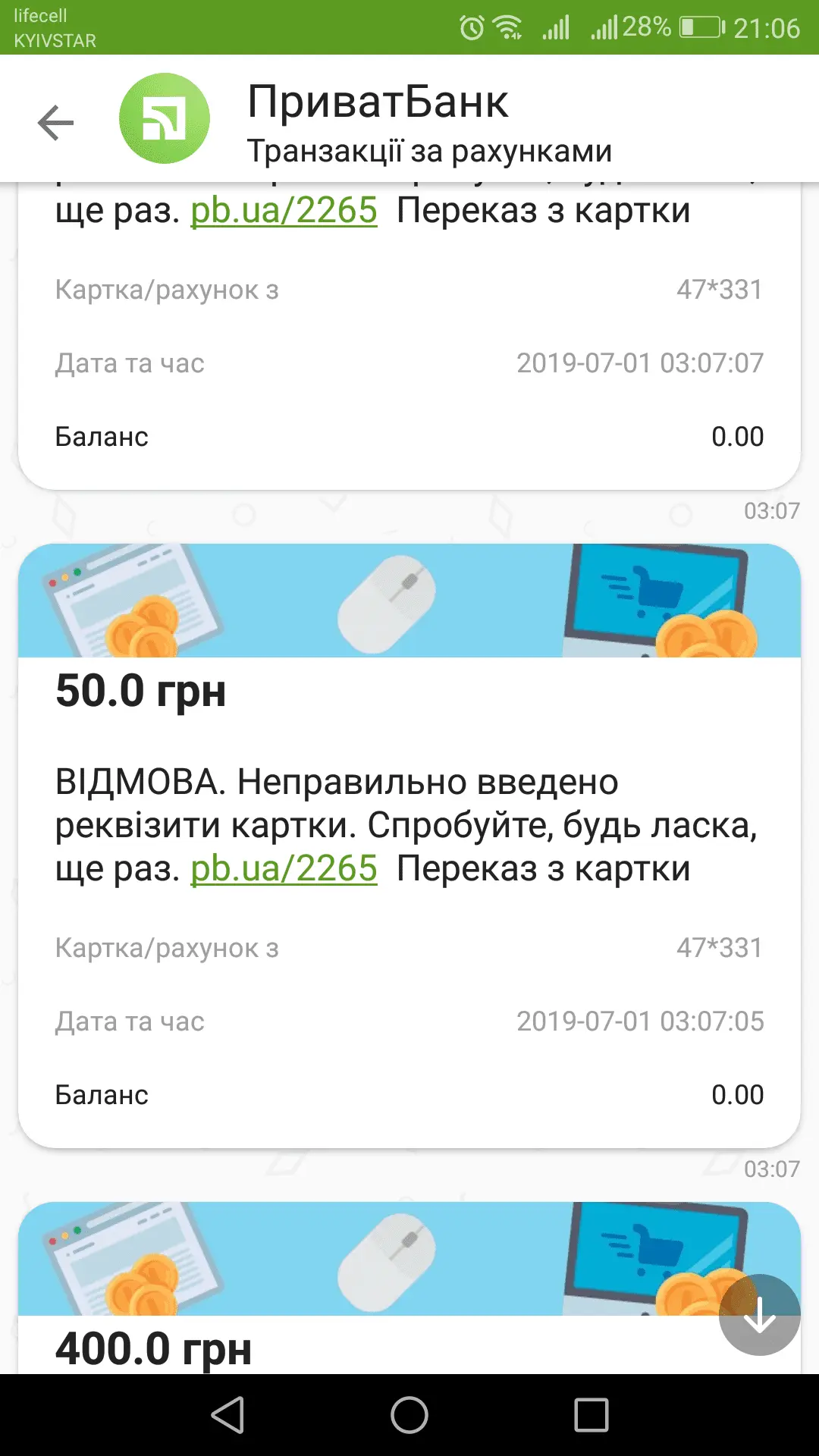This screenshot has height=1456, width=819.
Task: Tap the Wi-Fi status bar icon
Action: coord(507,28)
